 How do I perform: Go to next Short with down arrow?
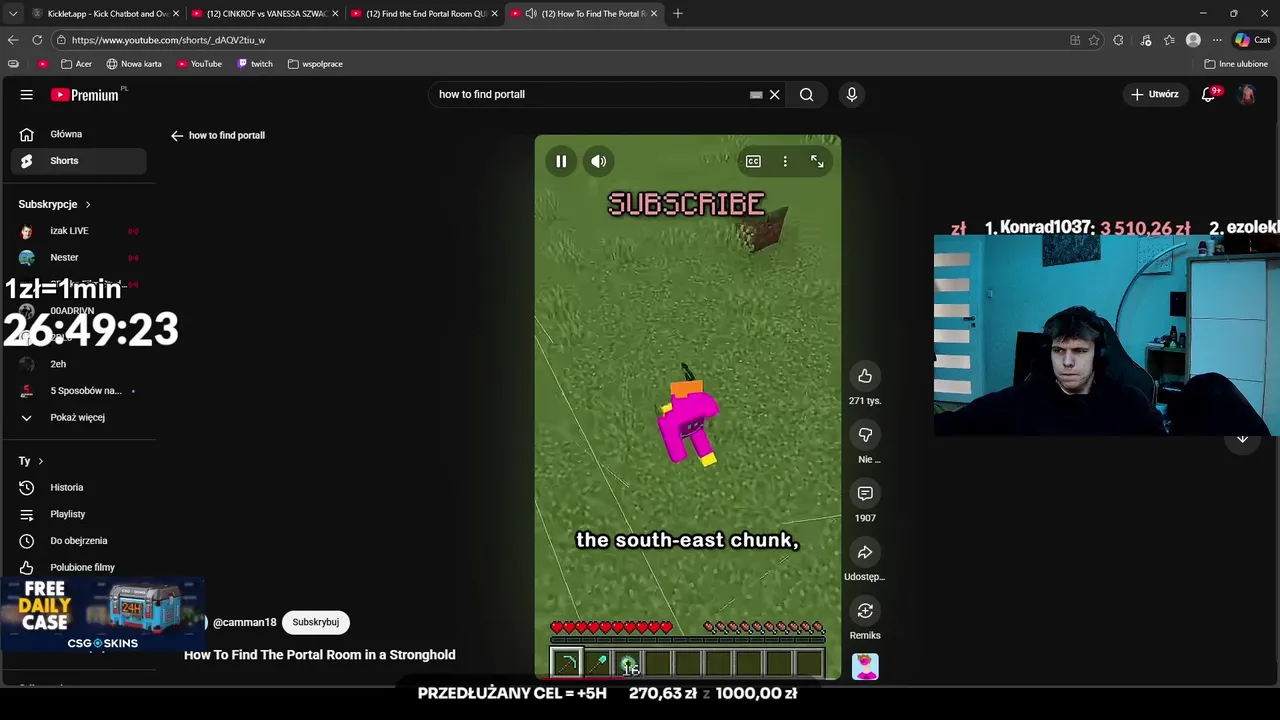coord(1242,438)
